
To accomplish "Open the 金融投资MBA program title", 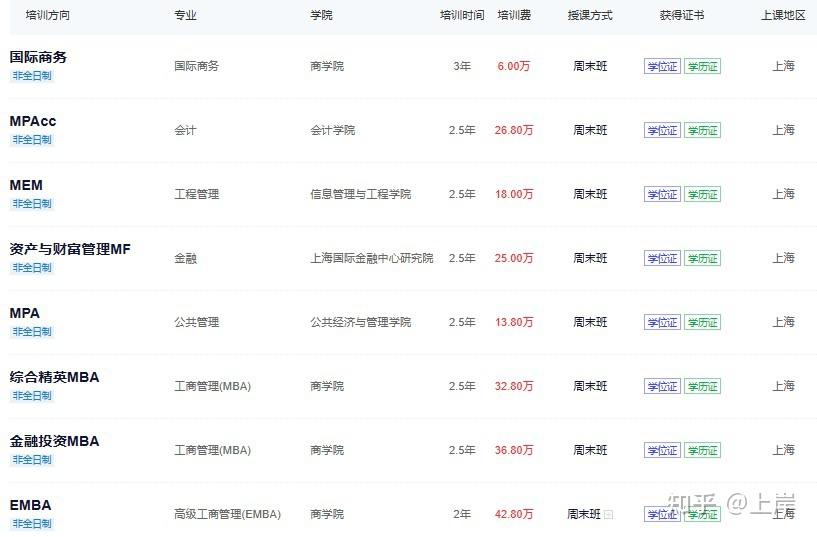I will pyautogui.click(x=54, y=441).
